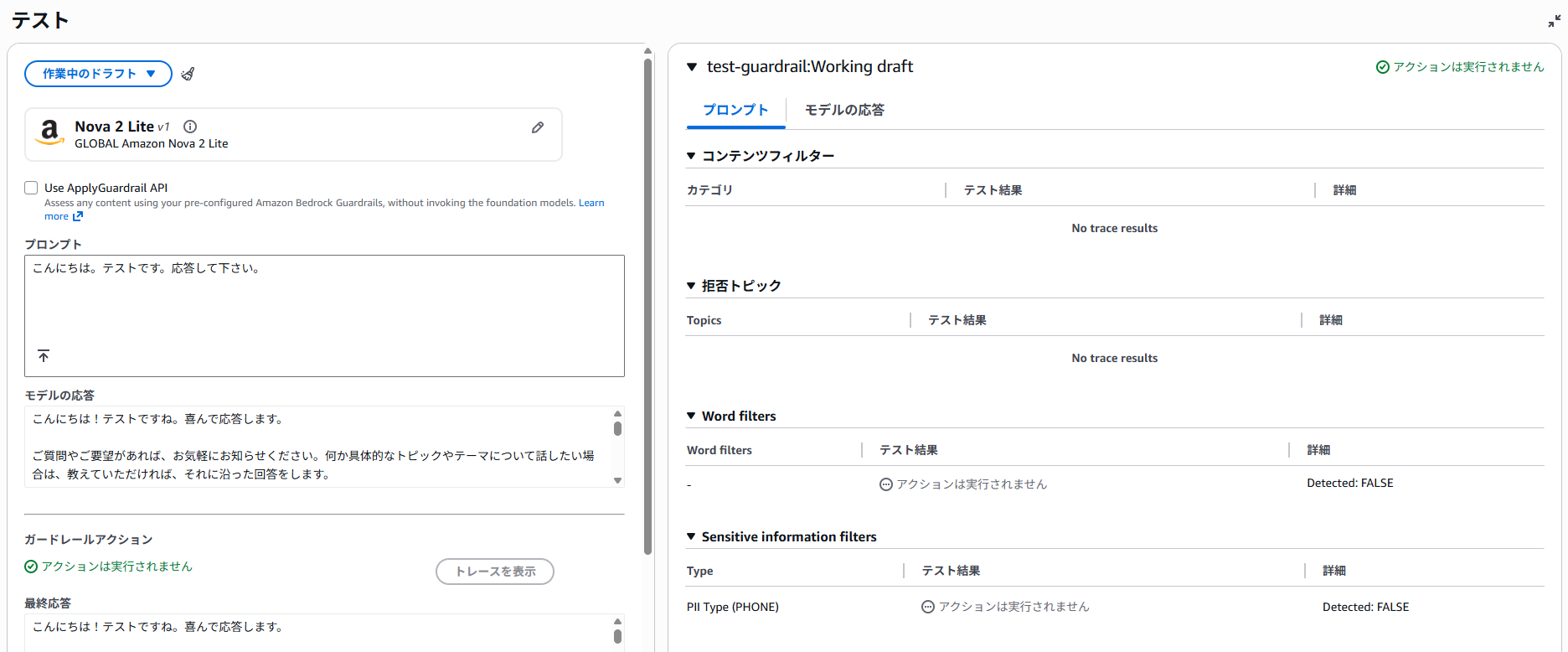
Task: Click the collapse panel icon at top right
Action: tap(1555, 21)
